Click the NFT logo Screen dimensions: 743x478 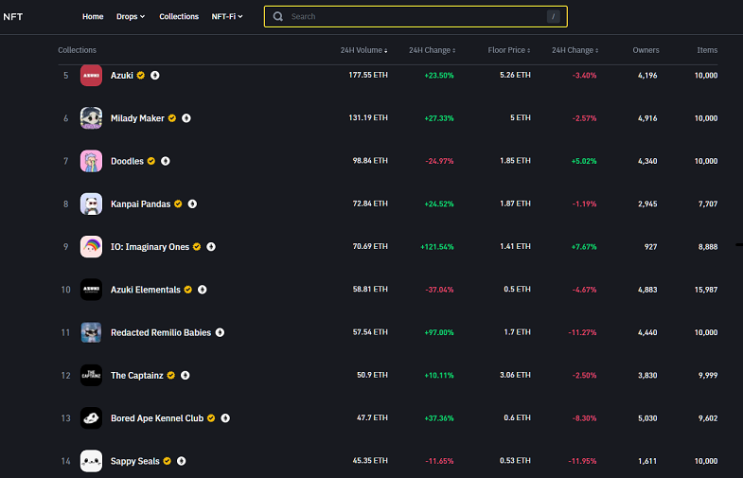(x=13, y=17)
